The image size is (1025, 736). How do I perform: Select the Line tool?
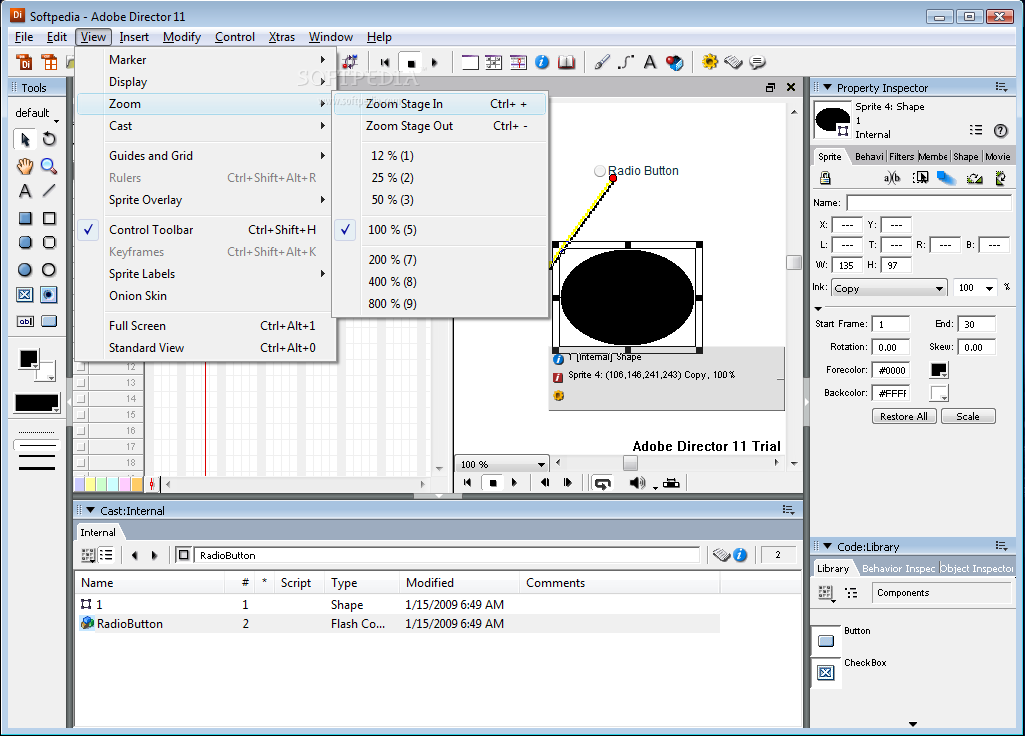(x=49, y=191)
